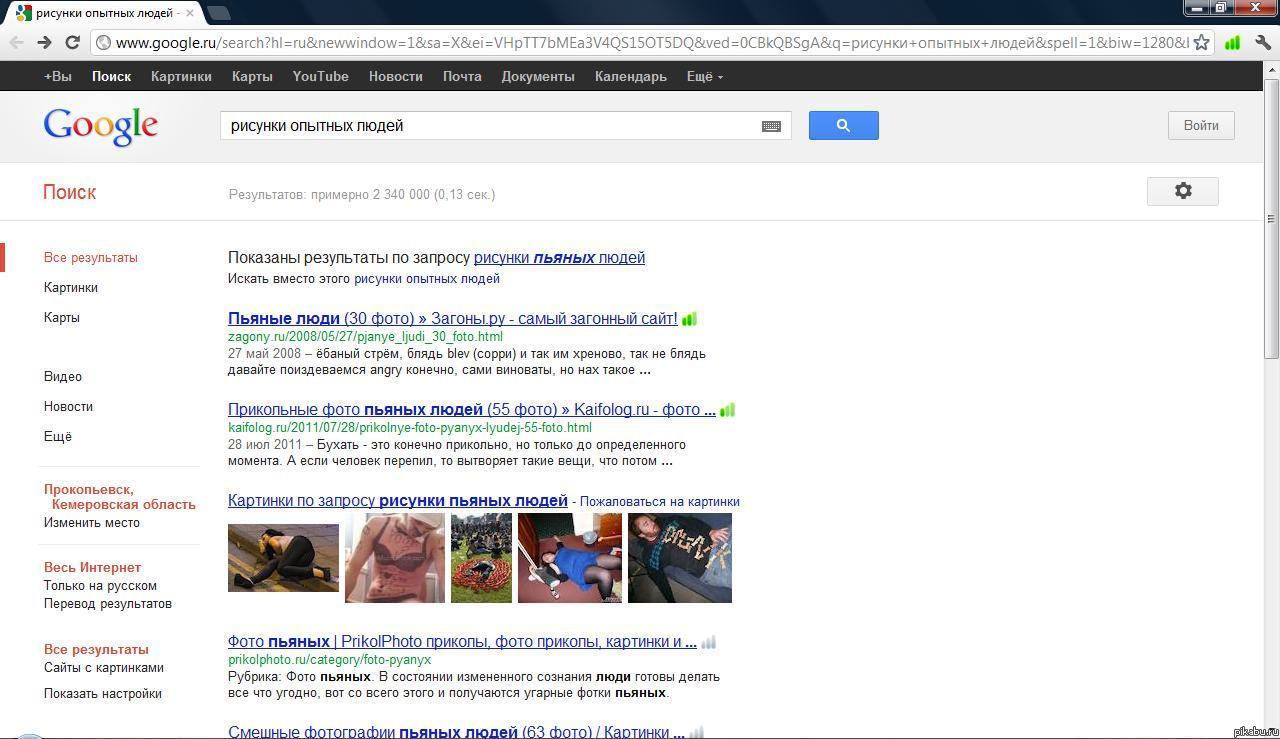Click the gray rating icon beside PrikolPhoto result
Screen dimensions: 1280x739
tap(708, 642)
